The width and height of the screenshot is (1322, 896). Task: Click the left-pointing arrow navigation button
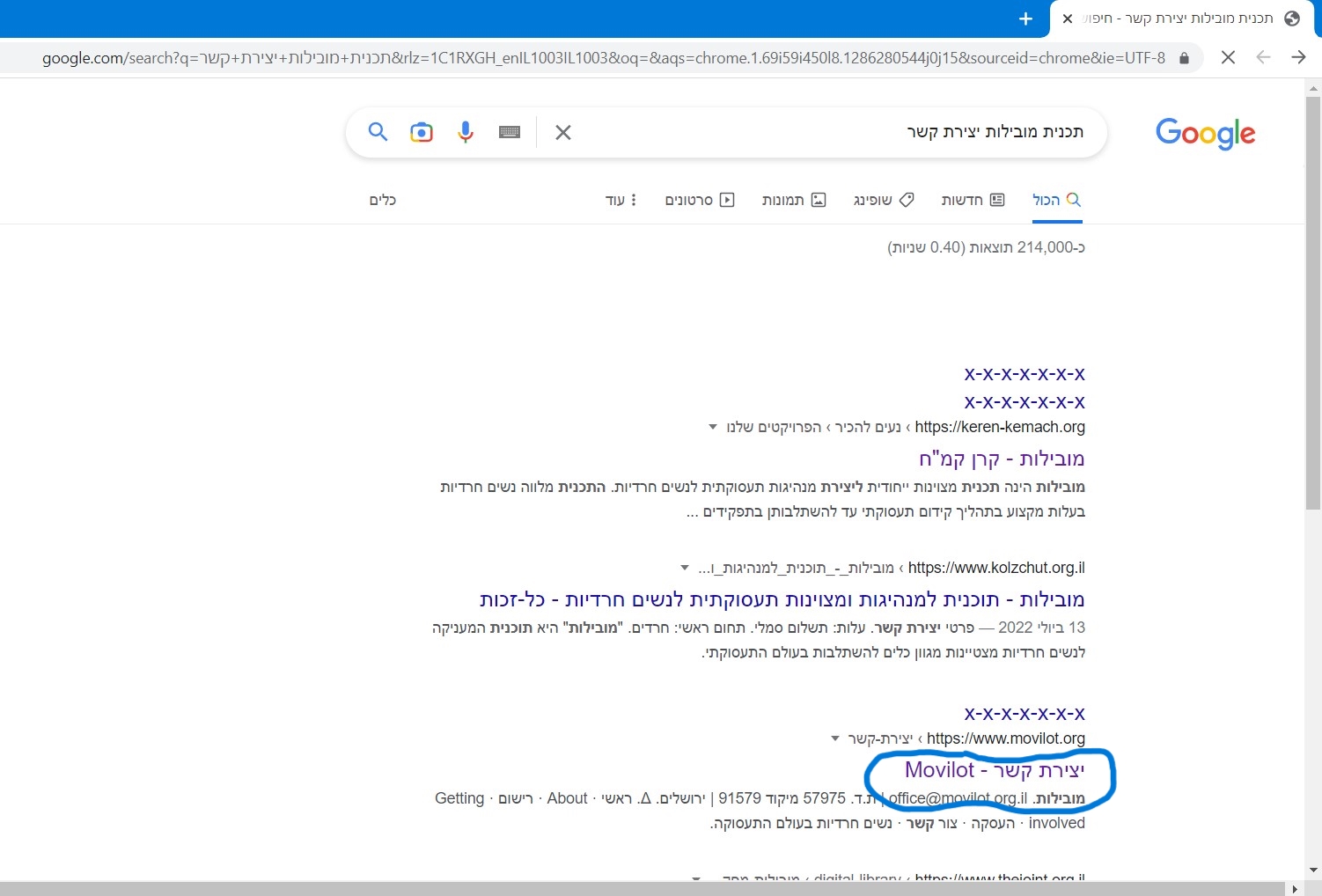click(1263, 57)
